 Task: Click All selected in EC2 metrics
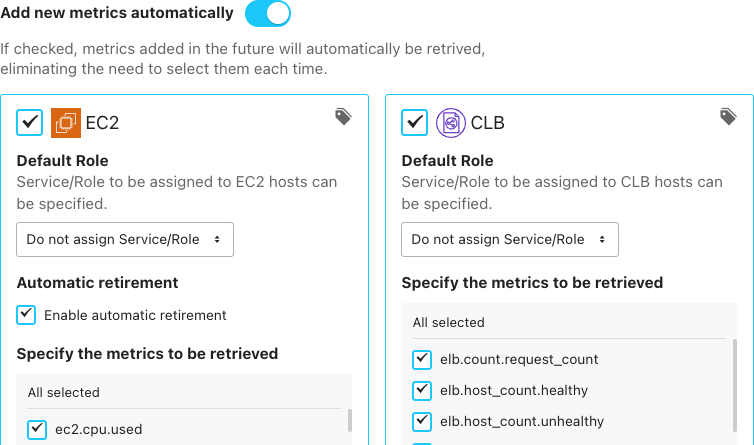(63, 393)
